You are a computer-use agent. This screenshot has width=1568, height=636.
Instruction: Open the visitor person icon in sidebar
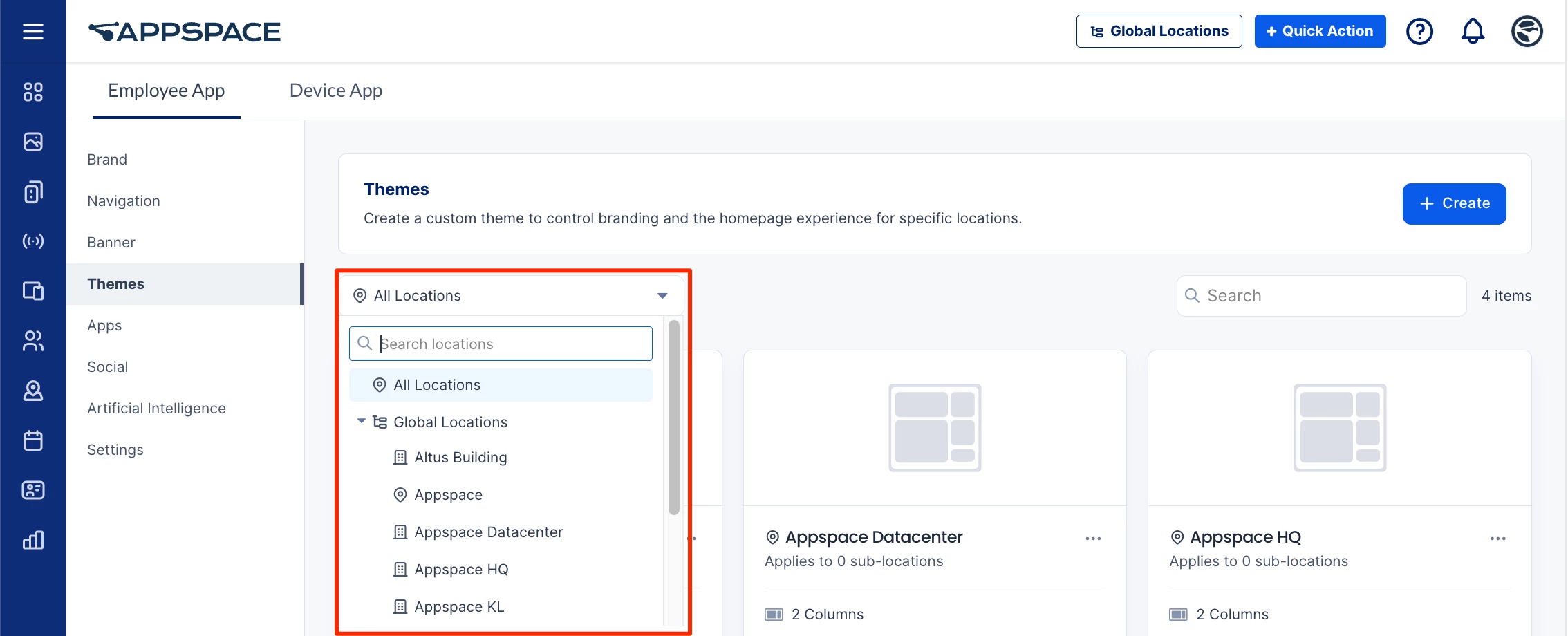(33, 391)
